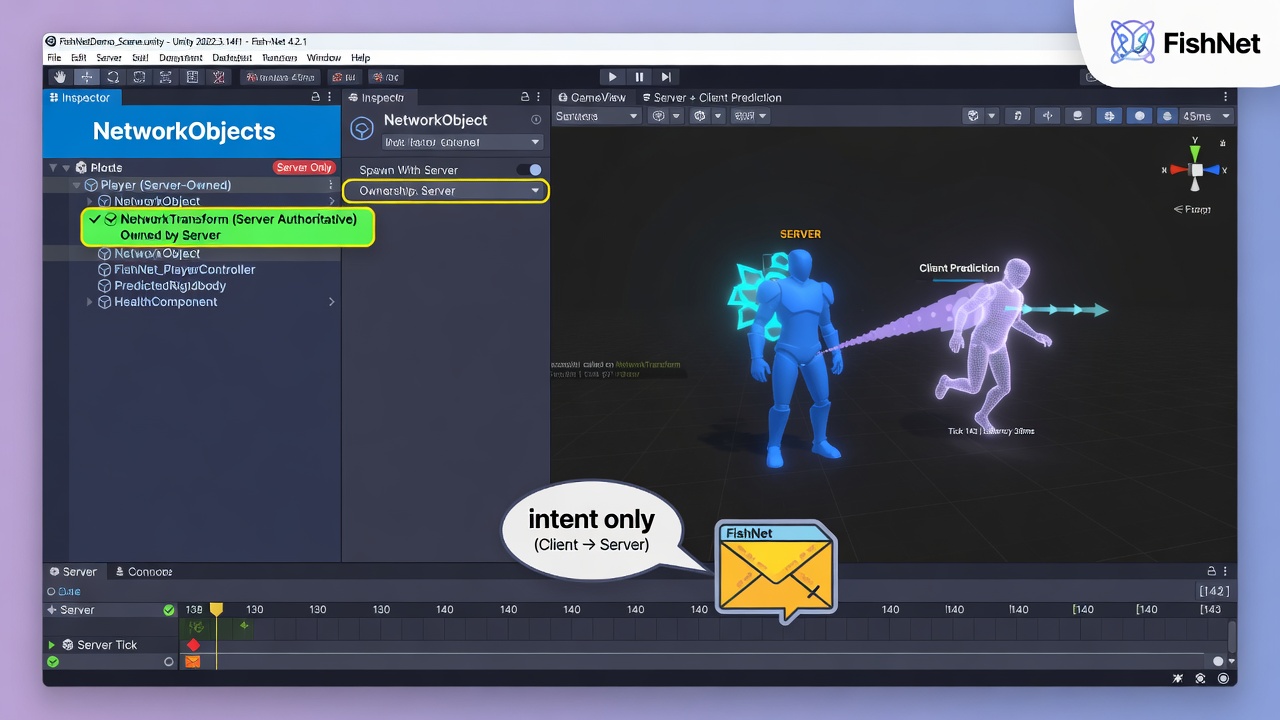Select the Scale tool in toolbar
The width and height of the screenshot is (1280, 720).
coord(139,77)
